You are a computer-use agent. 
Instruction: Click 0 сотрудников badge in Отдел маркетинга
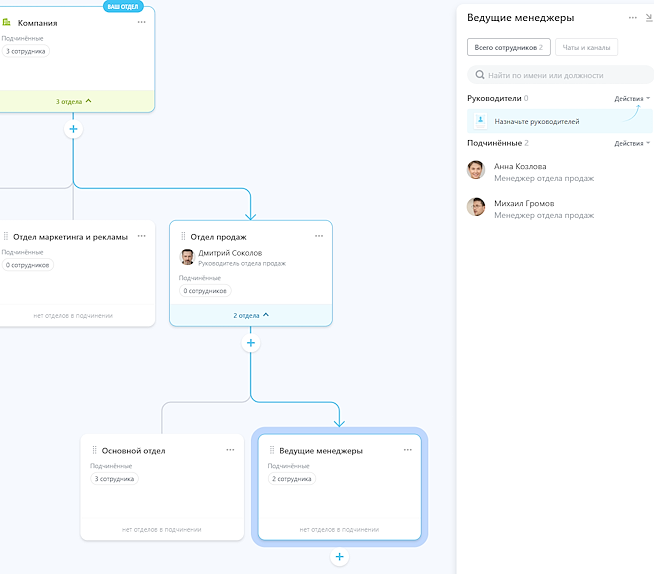pyautogui.click(x=28, y=265)
